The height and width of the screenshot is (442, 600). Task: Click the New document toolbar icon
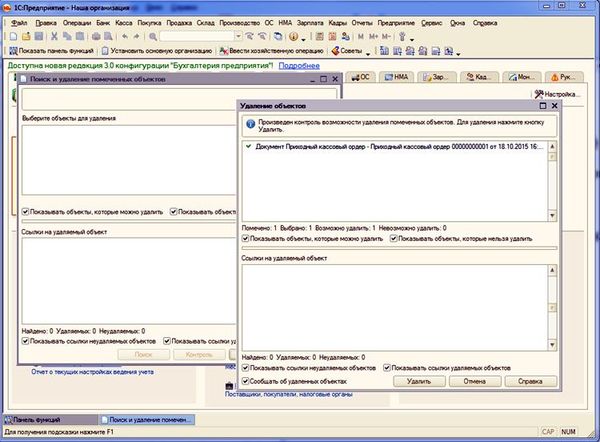point(13,36)
